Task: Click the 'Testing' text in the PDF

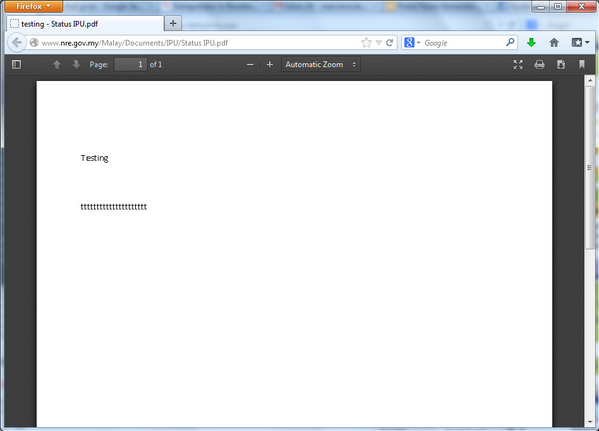Action: 94,158
